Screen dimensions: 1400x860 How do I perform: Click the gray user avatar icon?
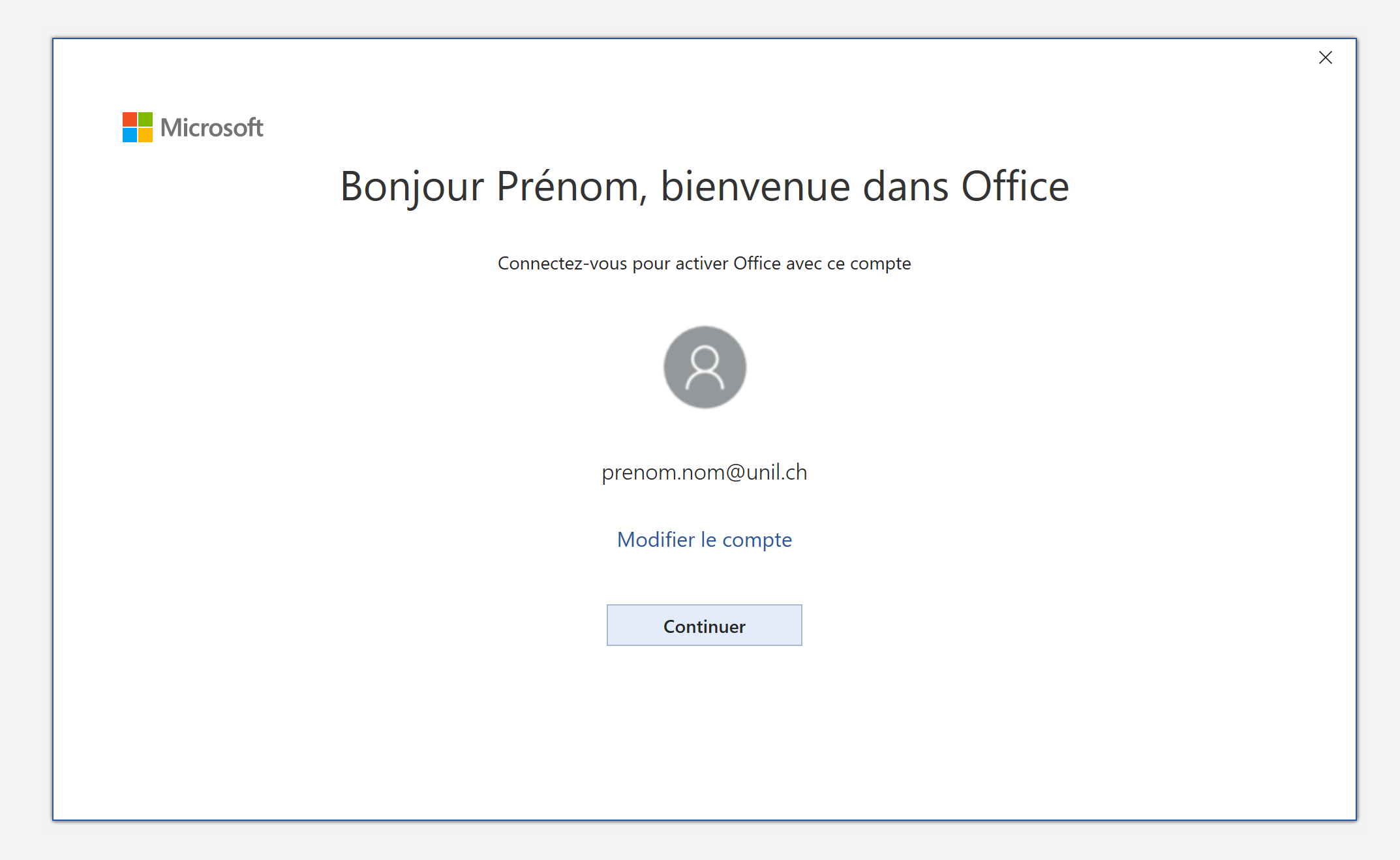coord(705,367)
